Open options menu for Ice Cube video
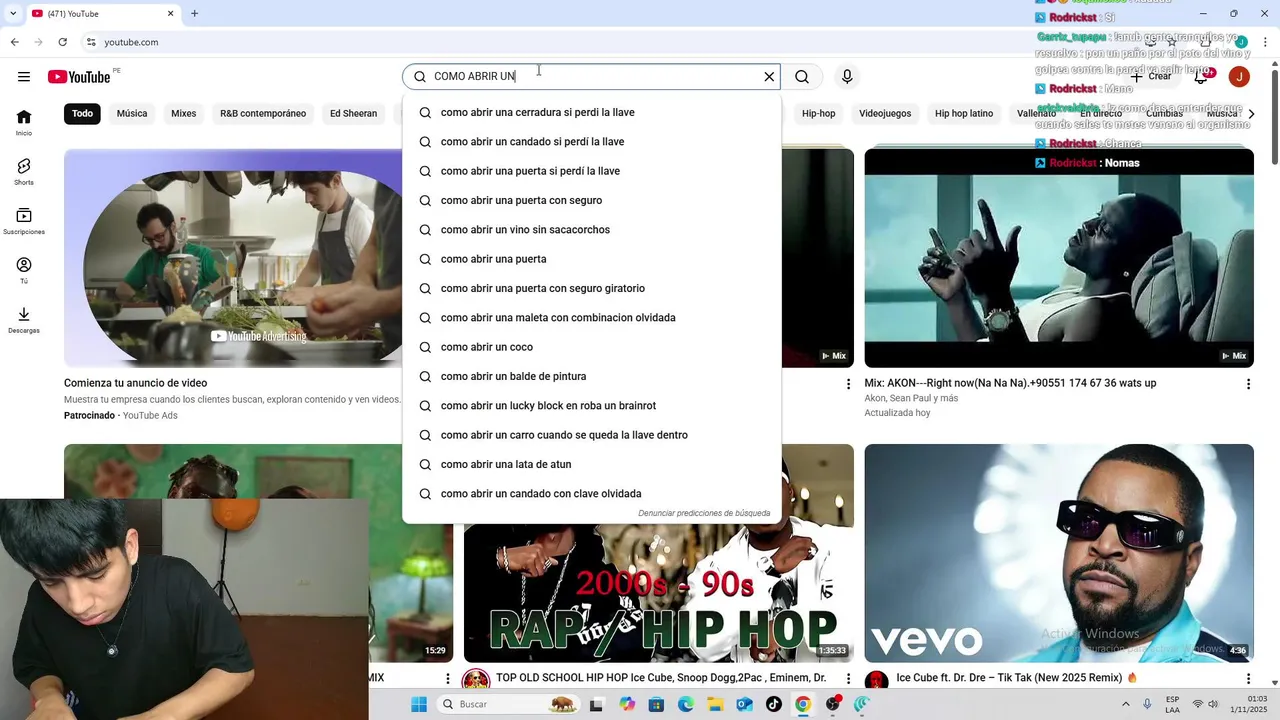 pos(1248,679)
